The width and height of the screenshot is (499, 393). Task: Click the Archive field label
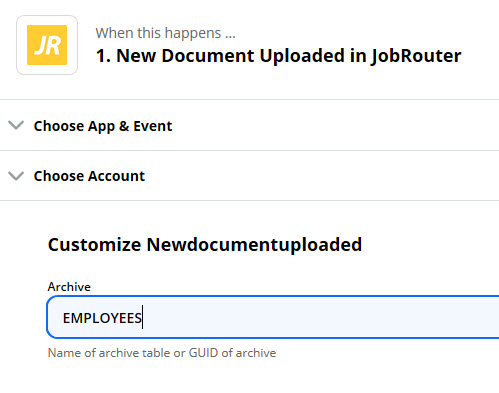[x=69, y=287]
